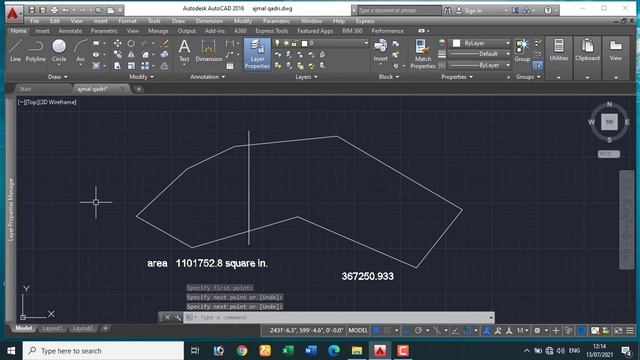Select the Dimension tool
Screen dimensions: 640x360
[x=209, y=51]
